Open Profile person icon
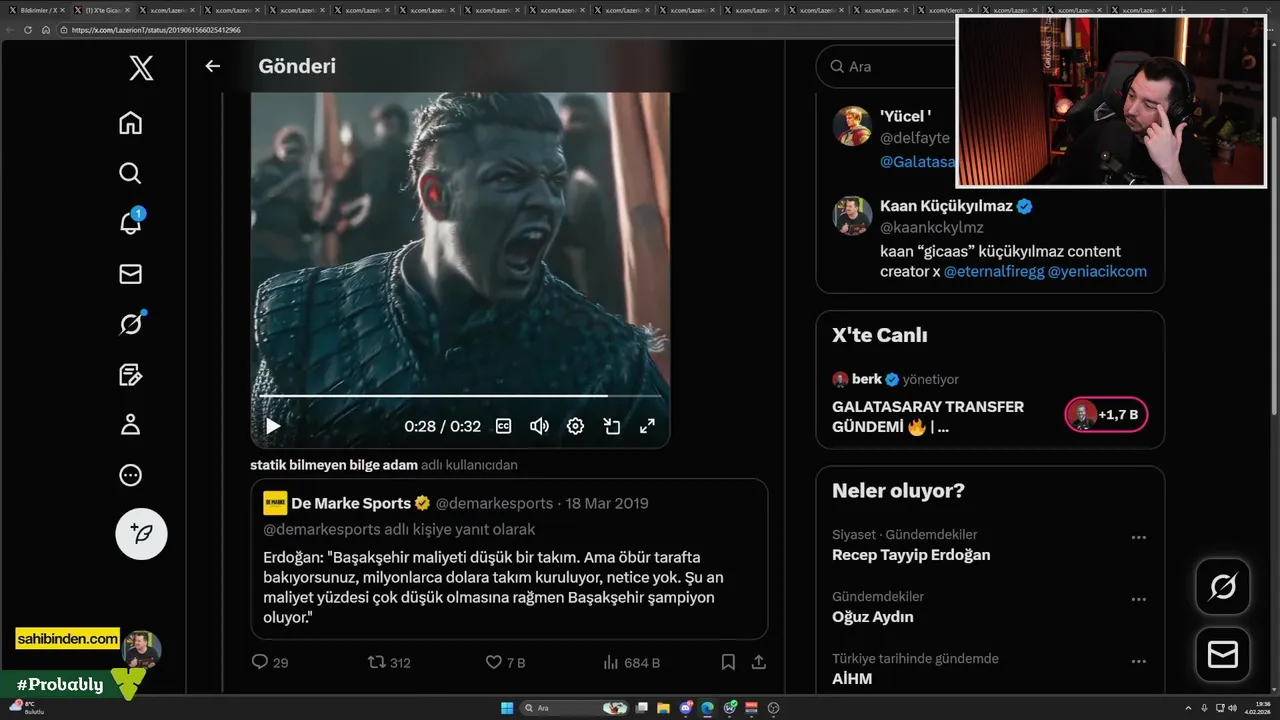The image size is (1280, 720). coord(130,425)
